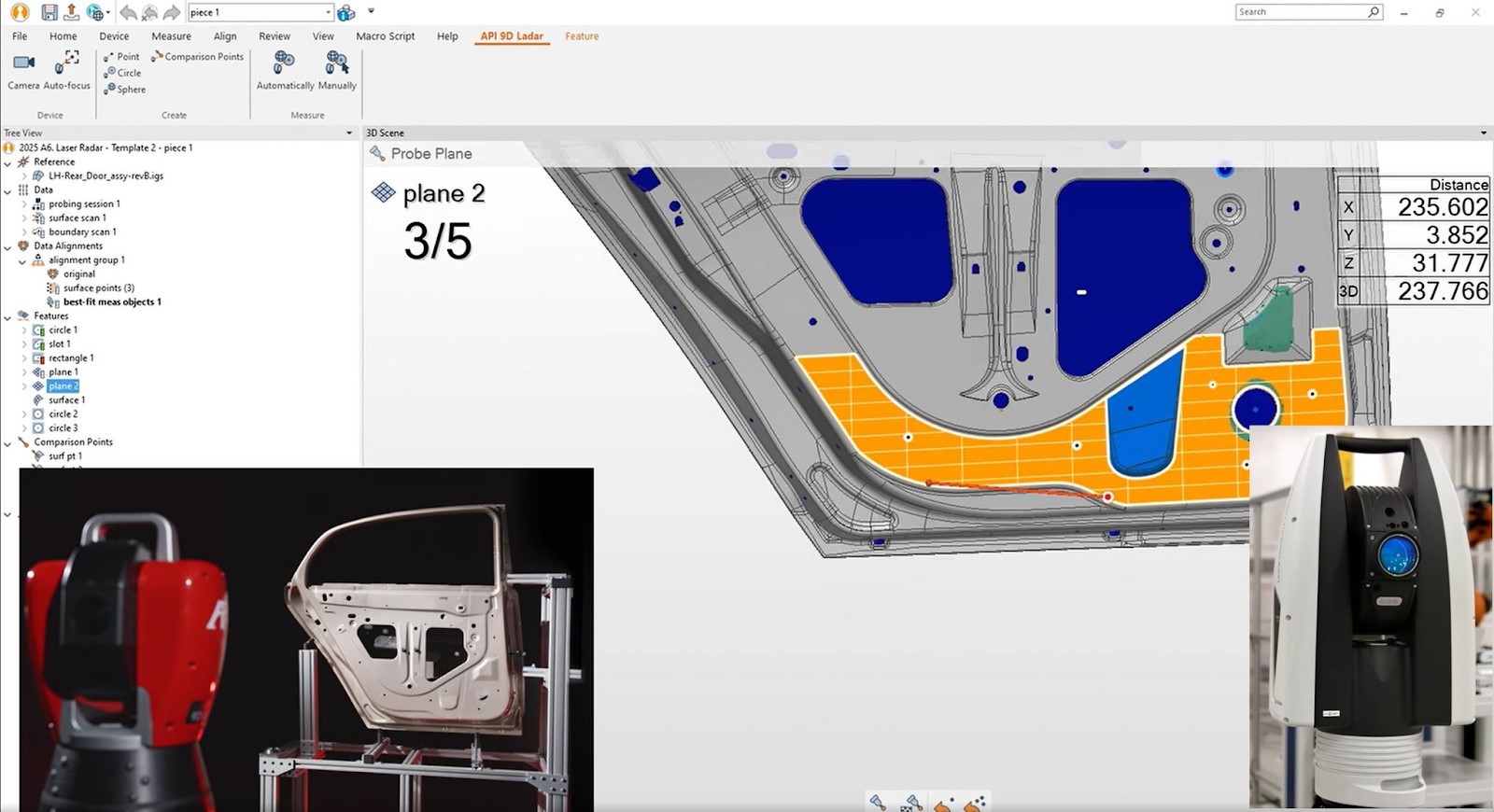1494x812 pixels.
Task: Create Comparison Points from ribbon
Action: click(x=197, y=57)
